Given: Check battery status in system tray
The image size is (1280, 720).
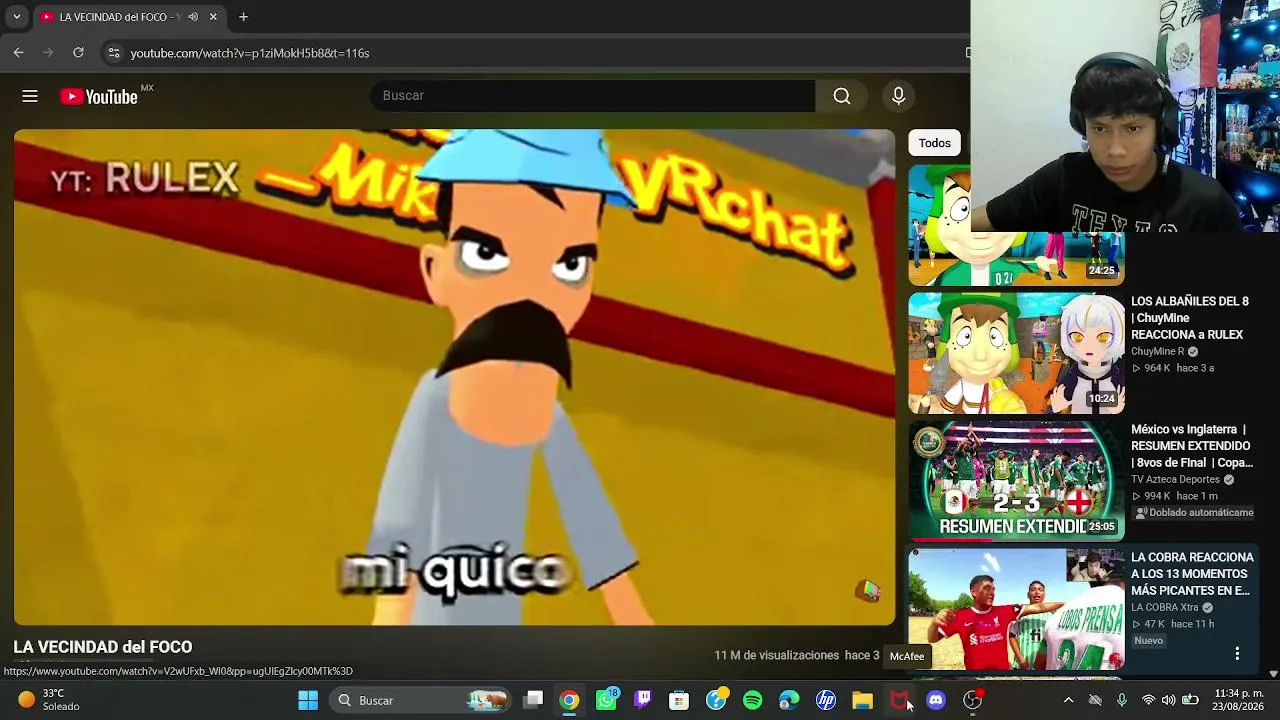Looking at the screenshot, I should pos(1190,700).
